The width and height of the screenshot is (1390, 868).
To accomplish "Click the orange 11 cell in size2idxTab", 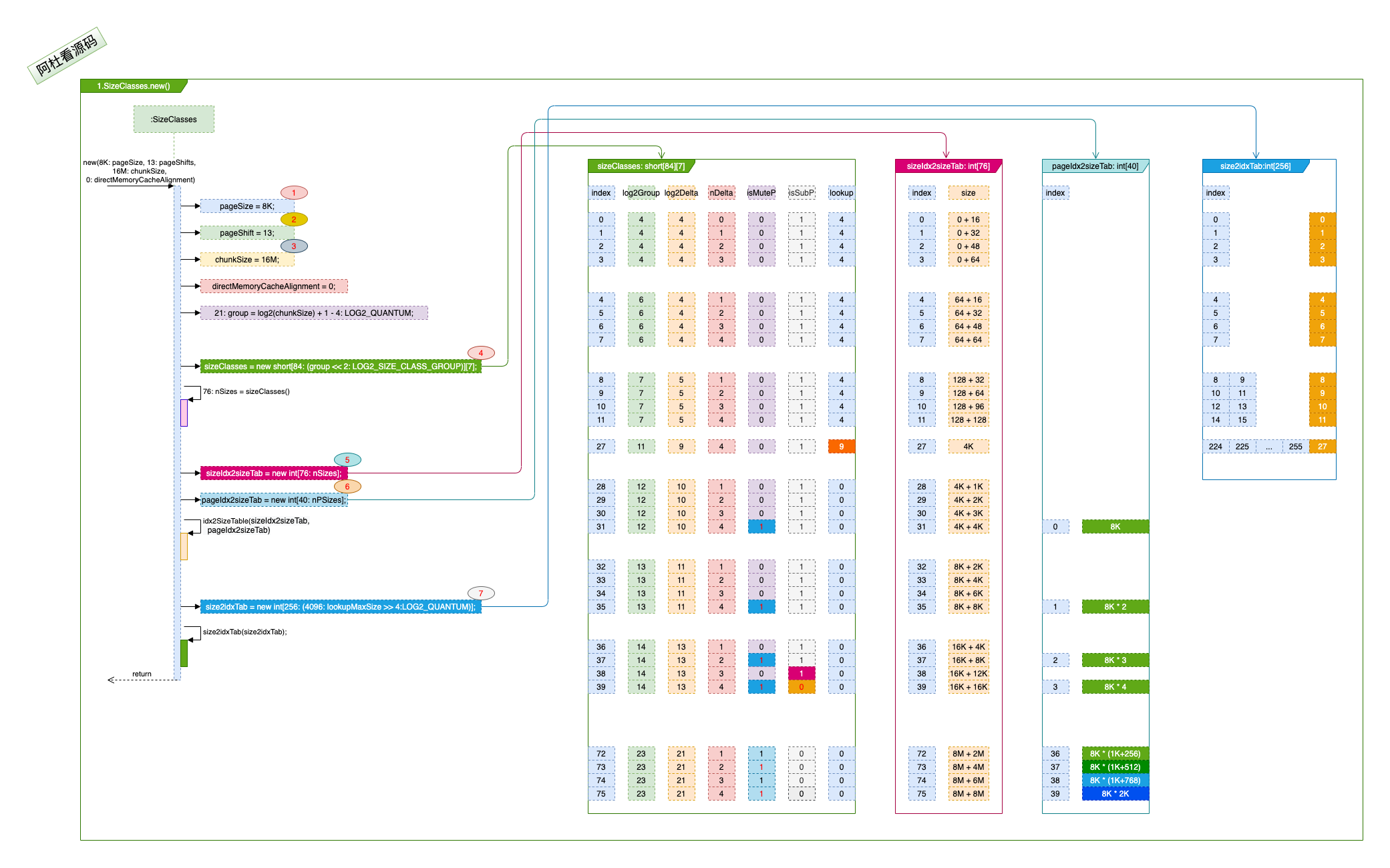I will pos(1323,420).
